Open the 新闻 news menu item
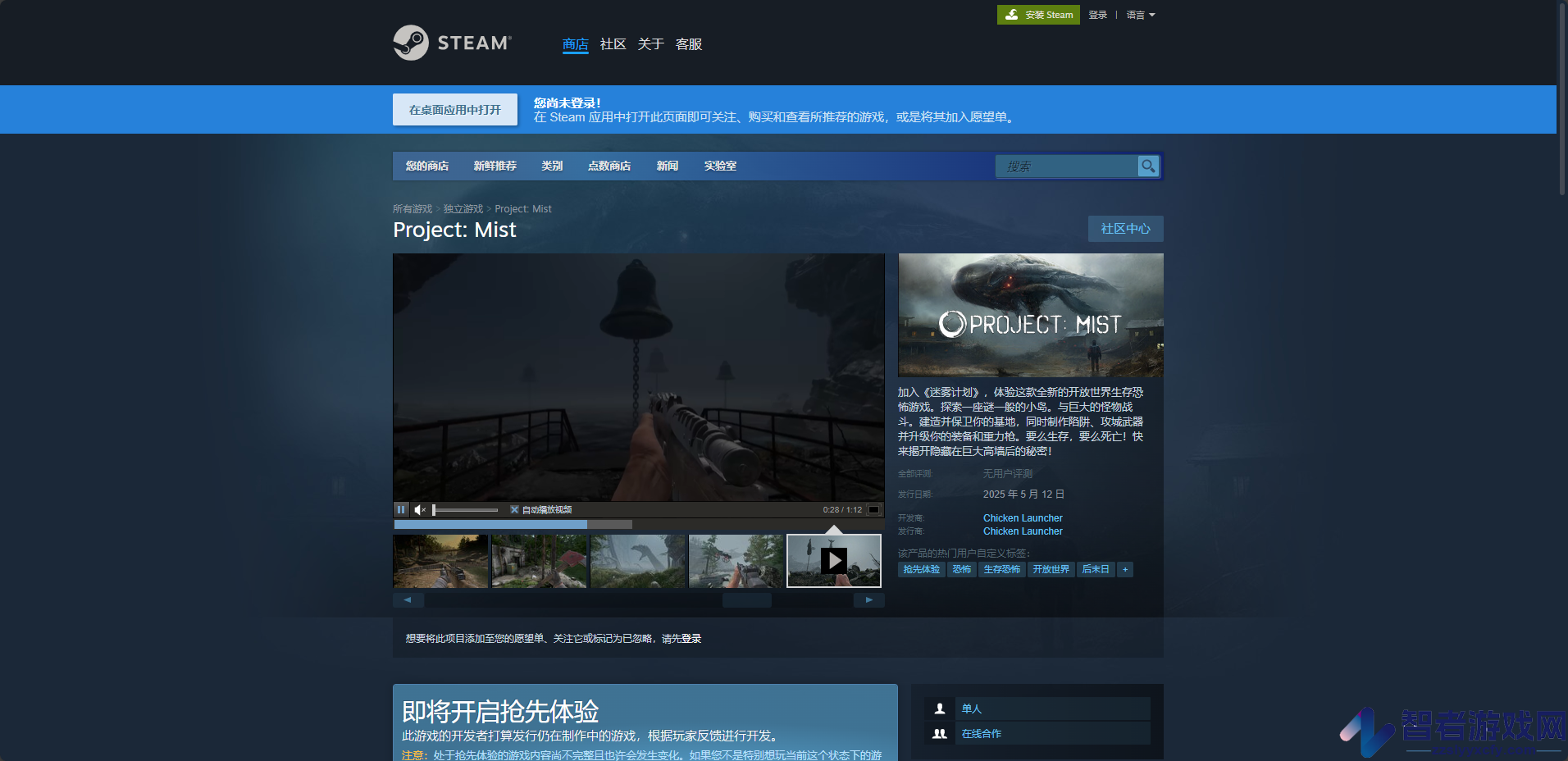Image resolution: width=1568 pixels, height=761 pixels. point(668,166)
